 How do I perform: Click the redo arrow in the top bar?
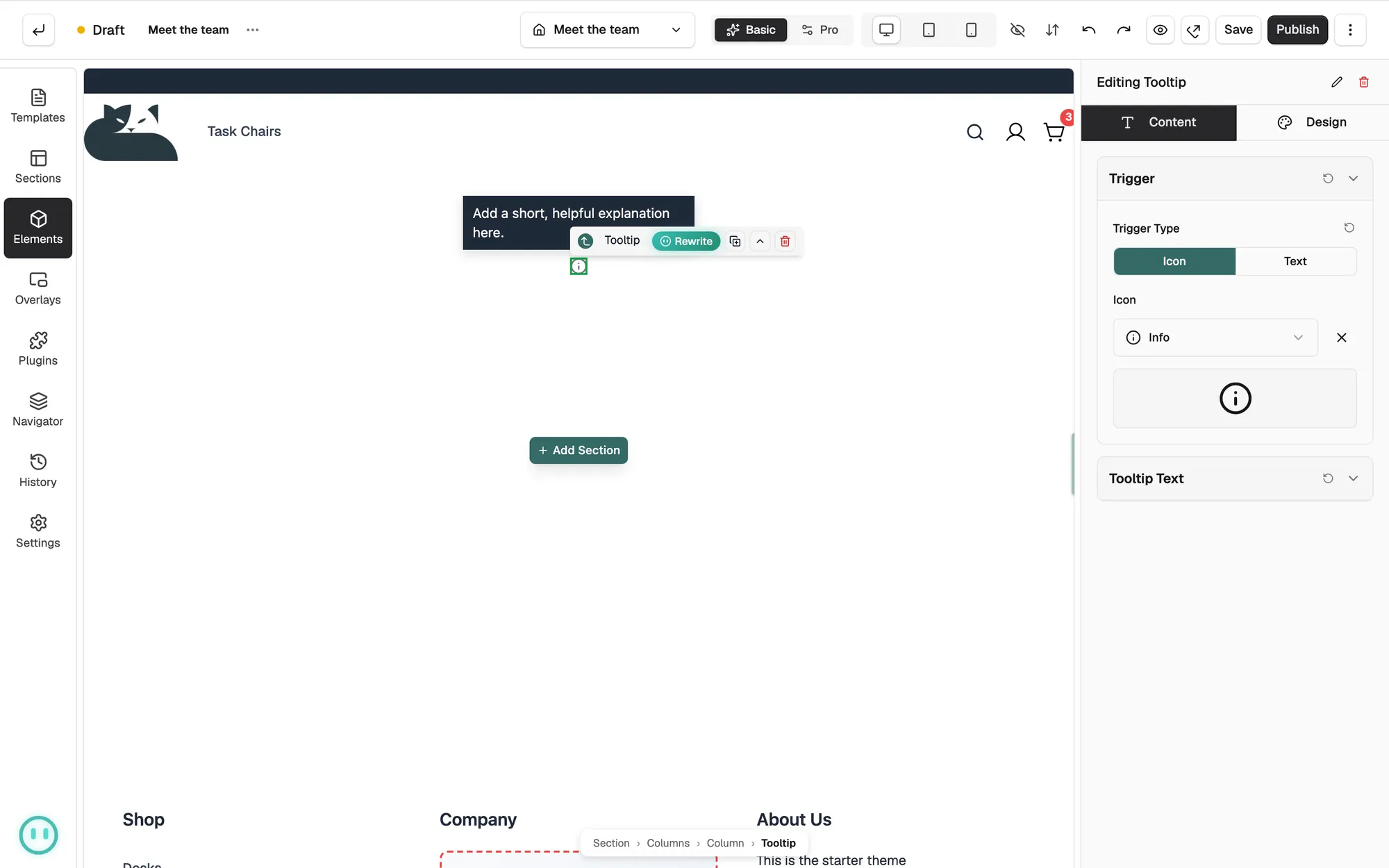click(1124, 30)
